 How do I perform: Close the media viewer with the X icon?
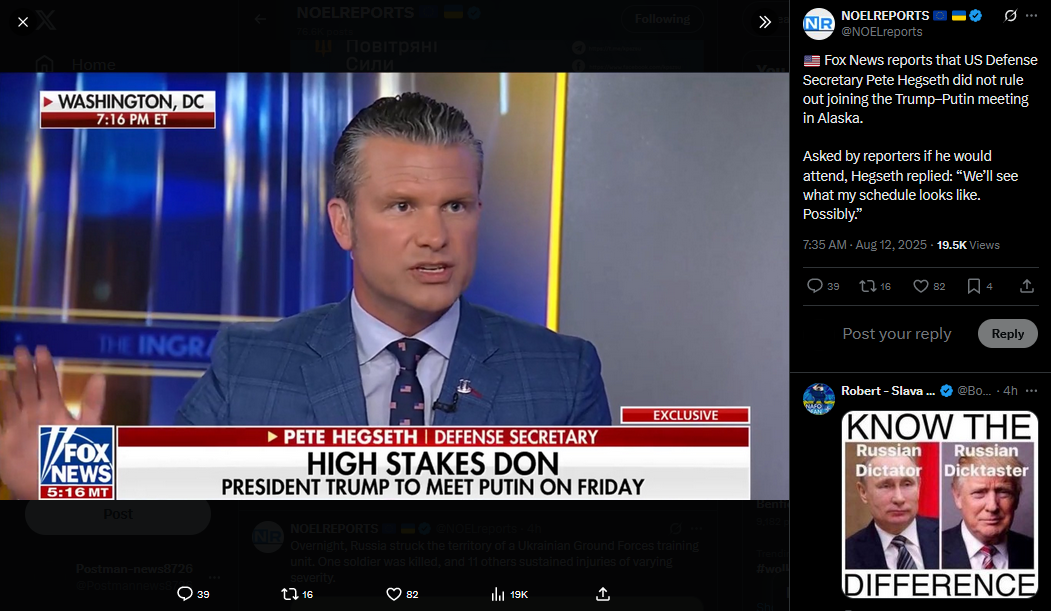[23, 22]
